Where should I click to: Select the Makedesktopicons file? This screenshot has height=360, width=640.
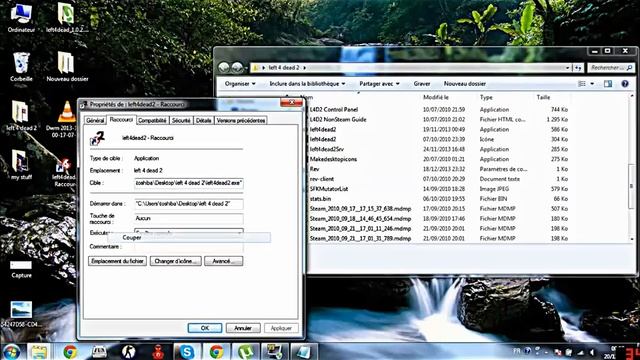333,159
